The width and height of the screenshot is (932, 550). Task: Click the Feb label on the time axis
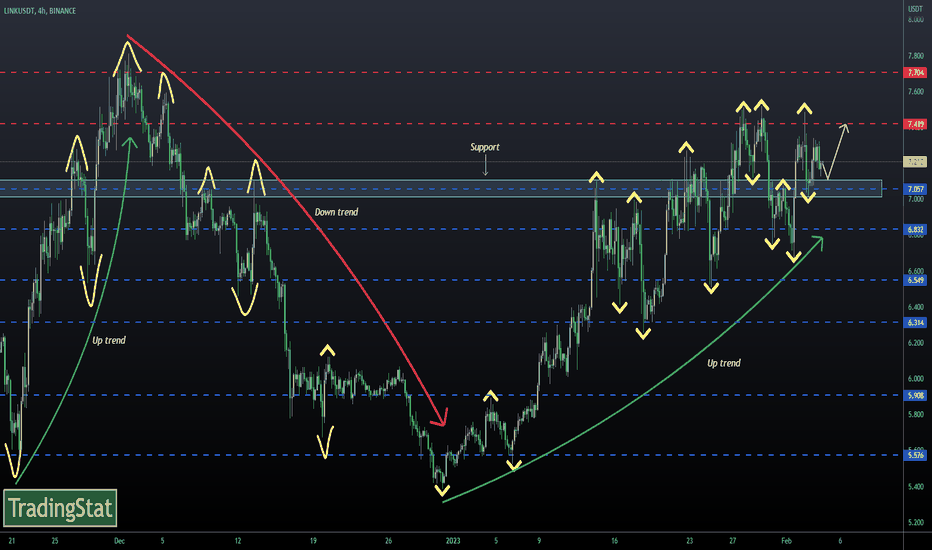pyautogui.click(x=786, y=541)
